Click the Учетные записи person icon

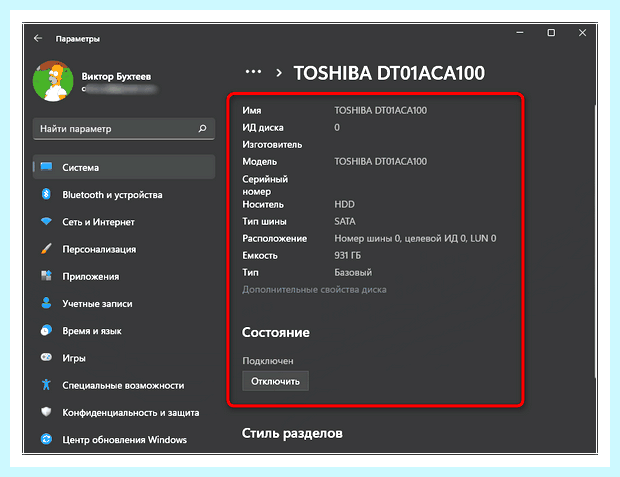[46, 303]
